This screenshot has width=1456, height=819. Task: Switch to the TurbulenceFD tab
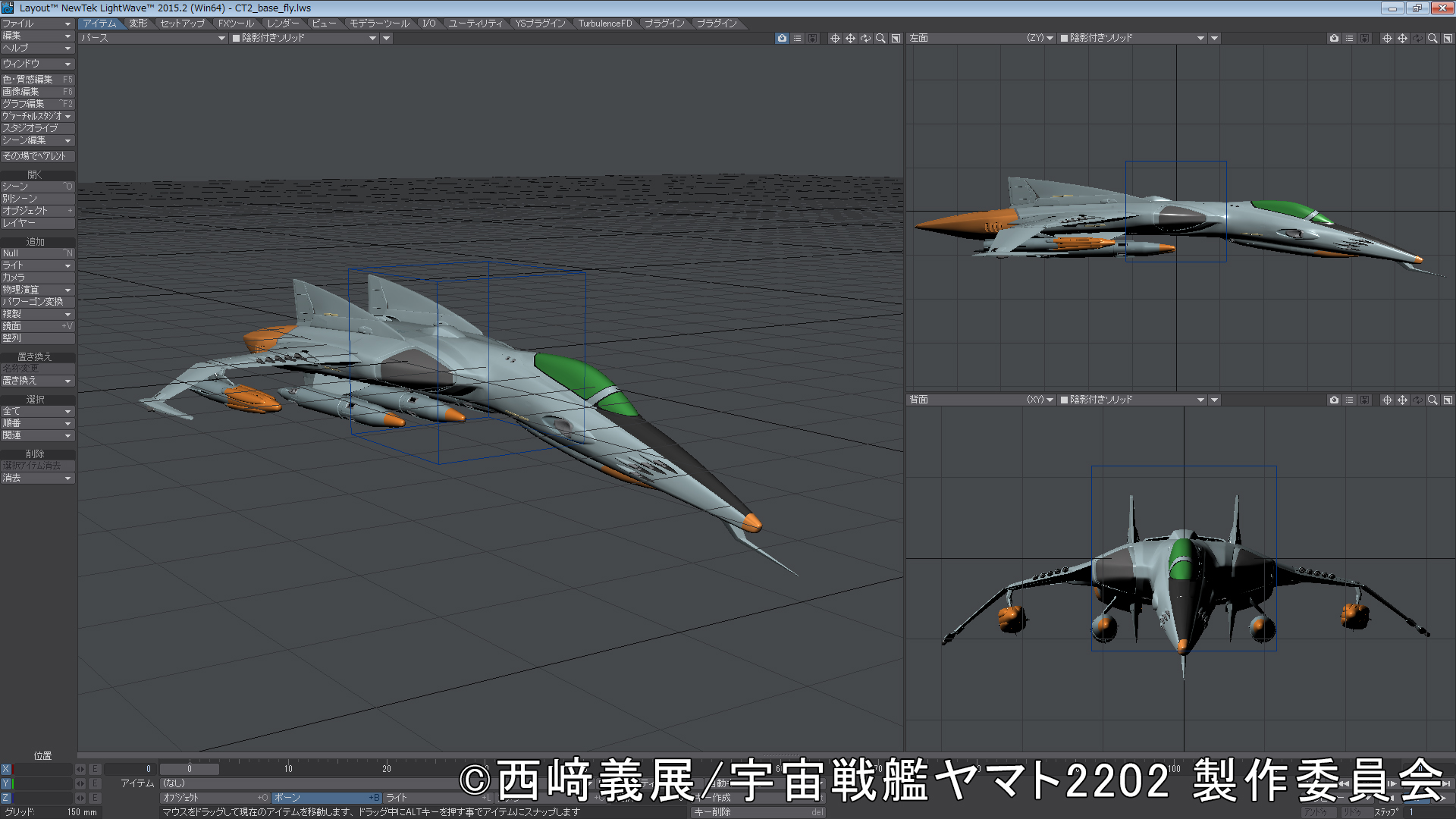pyautogui.click(x=605, y=24)
